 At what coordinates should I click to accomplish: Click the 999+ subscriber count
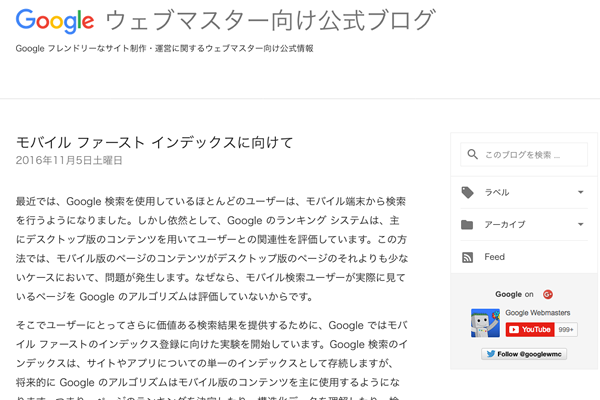tap(566, 330)
